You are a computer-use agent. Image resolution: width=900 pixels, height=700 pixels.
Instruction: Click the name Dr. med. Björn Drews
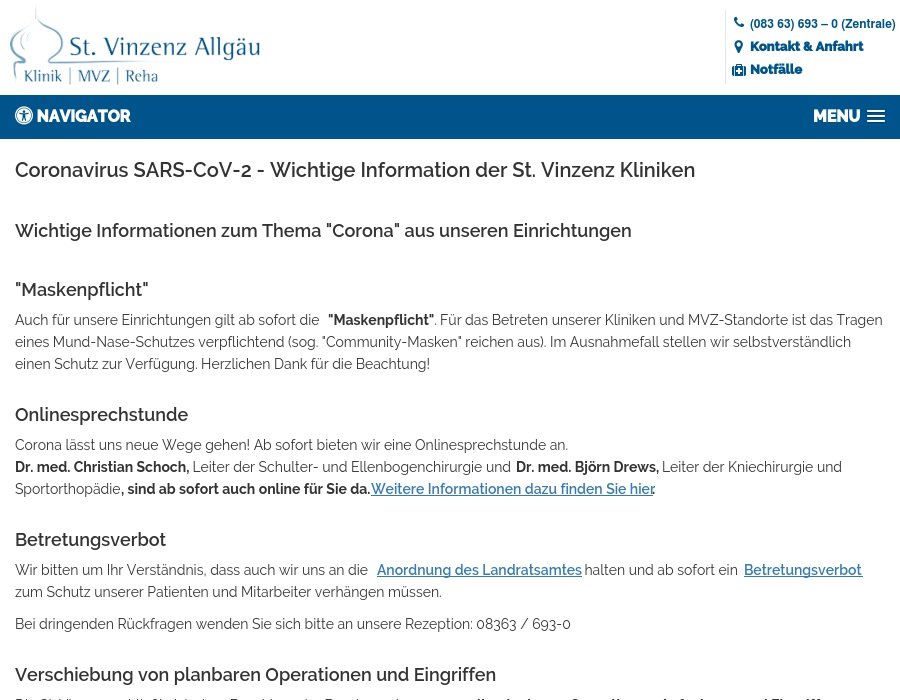(x=587, y=467)
